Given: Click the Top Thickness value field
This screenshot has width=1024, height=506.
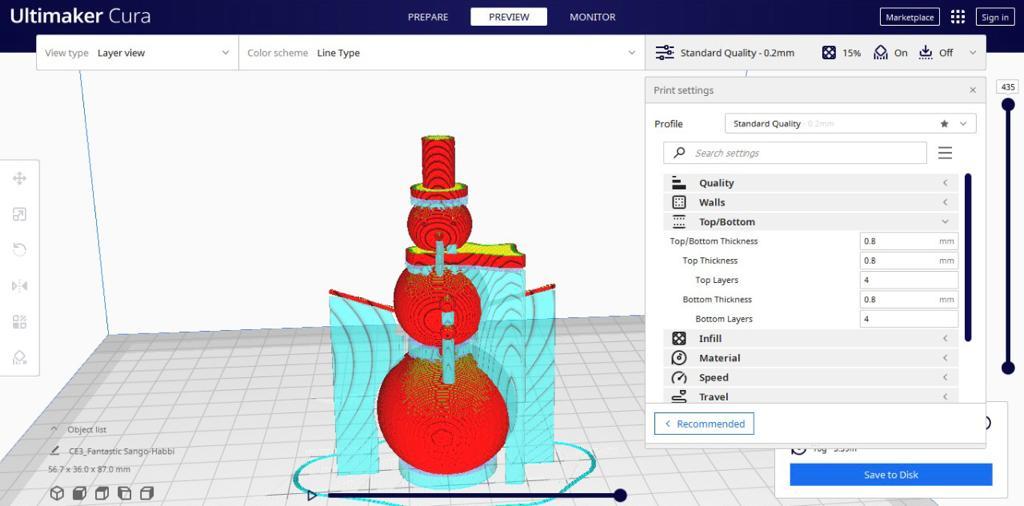Looking at the screenshot, I should pos(909,261).
